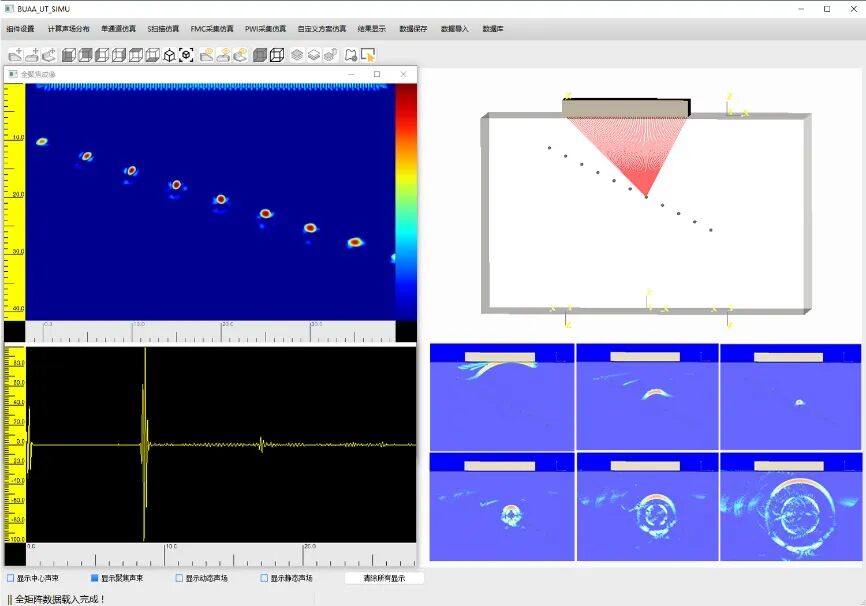
Task: Click the third gray layers icon
Action: coord(330,55)
